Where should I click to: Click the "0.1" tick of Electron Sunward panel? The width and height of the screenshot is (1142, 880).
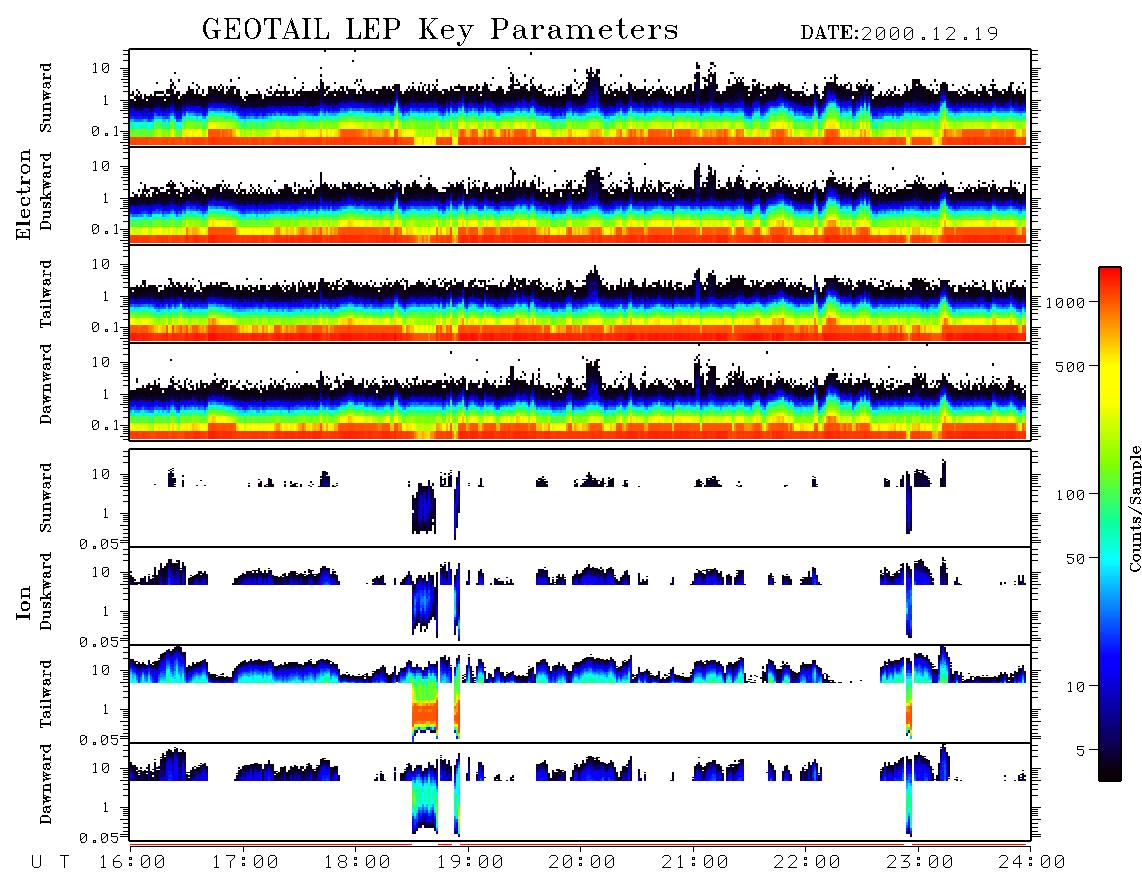click(x=104, y=132)
